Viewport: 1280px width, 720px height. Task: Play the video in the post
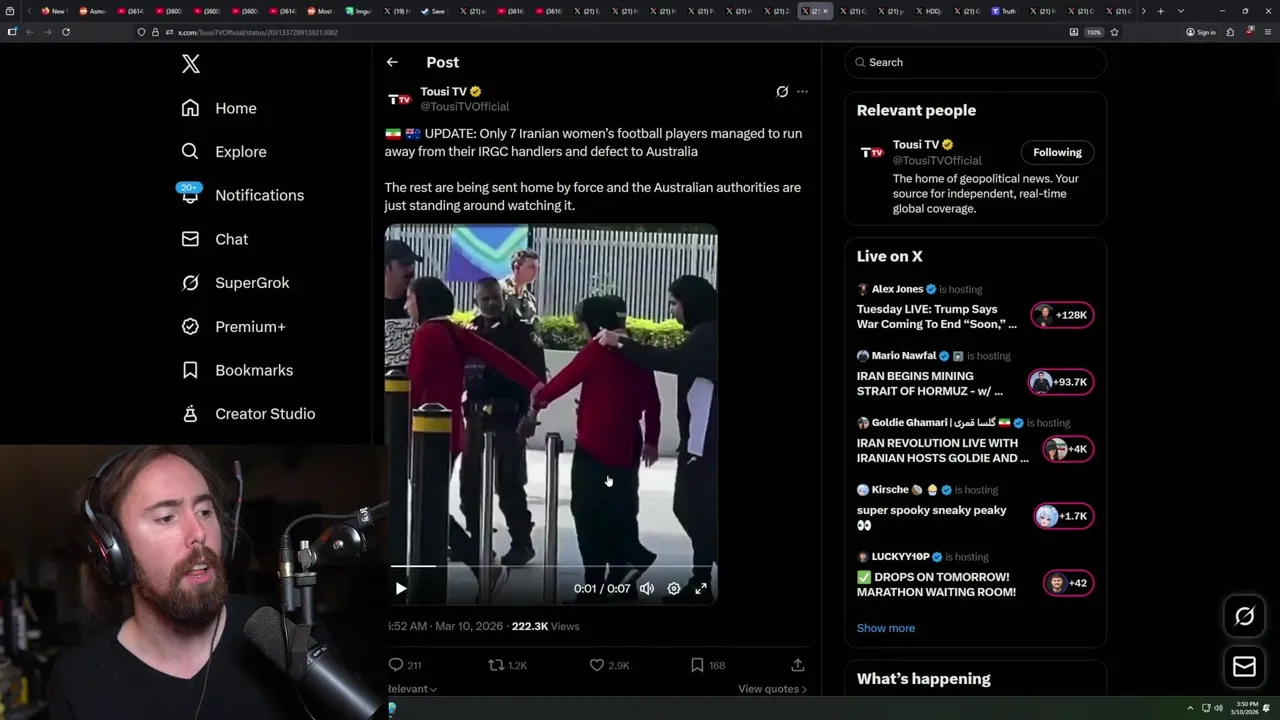pyautogui.click(x=400, y=589)
